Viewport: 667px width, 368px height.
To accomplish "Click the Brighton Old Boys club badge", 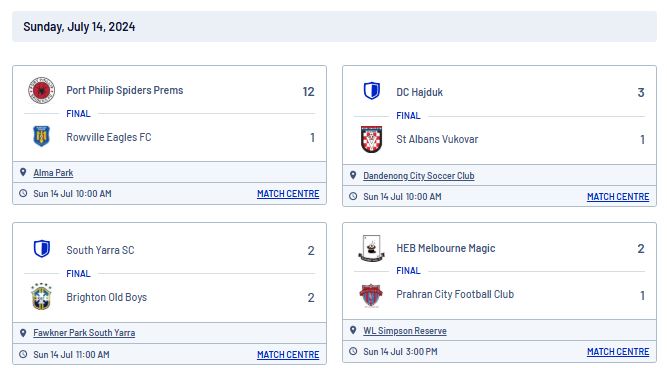I will pyautogui.click(x=42, y=296).
